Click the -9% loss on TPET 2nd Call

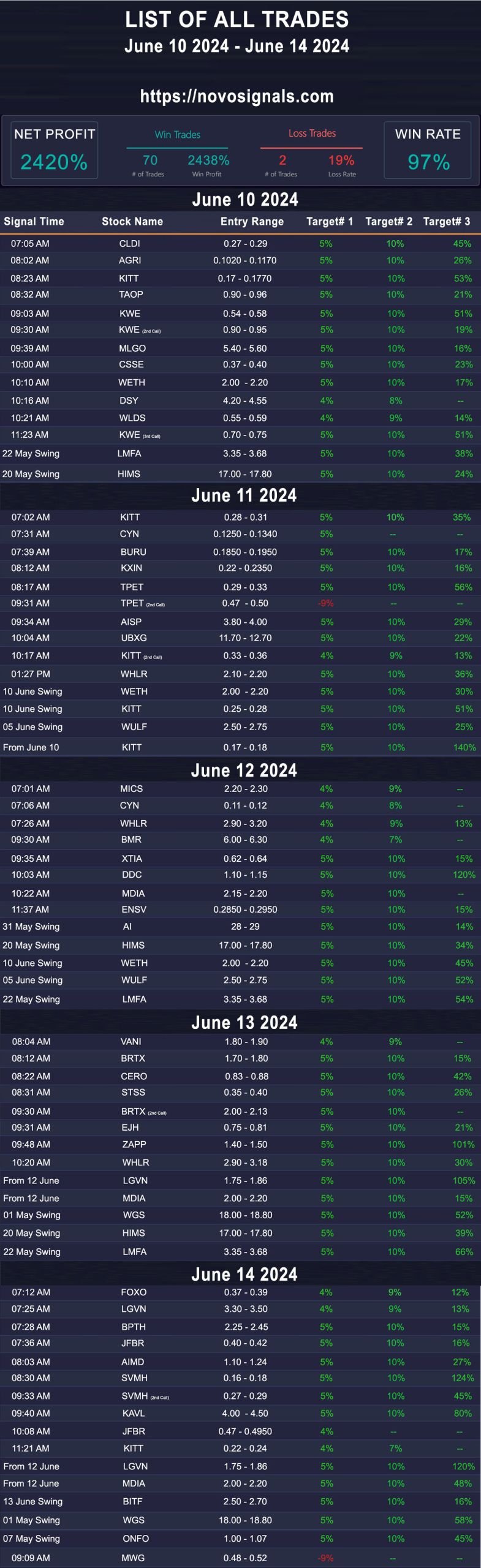click(325, 603)
